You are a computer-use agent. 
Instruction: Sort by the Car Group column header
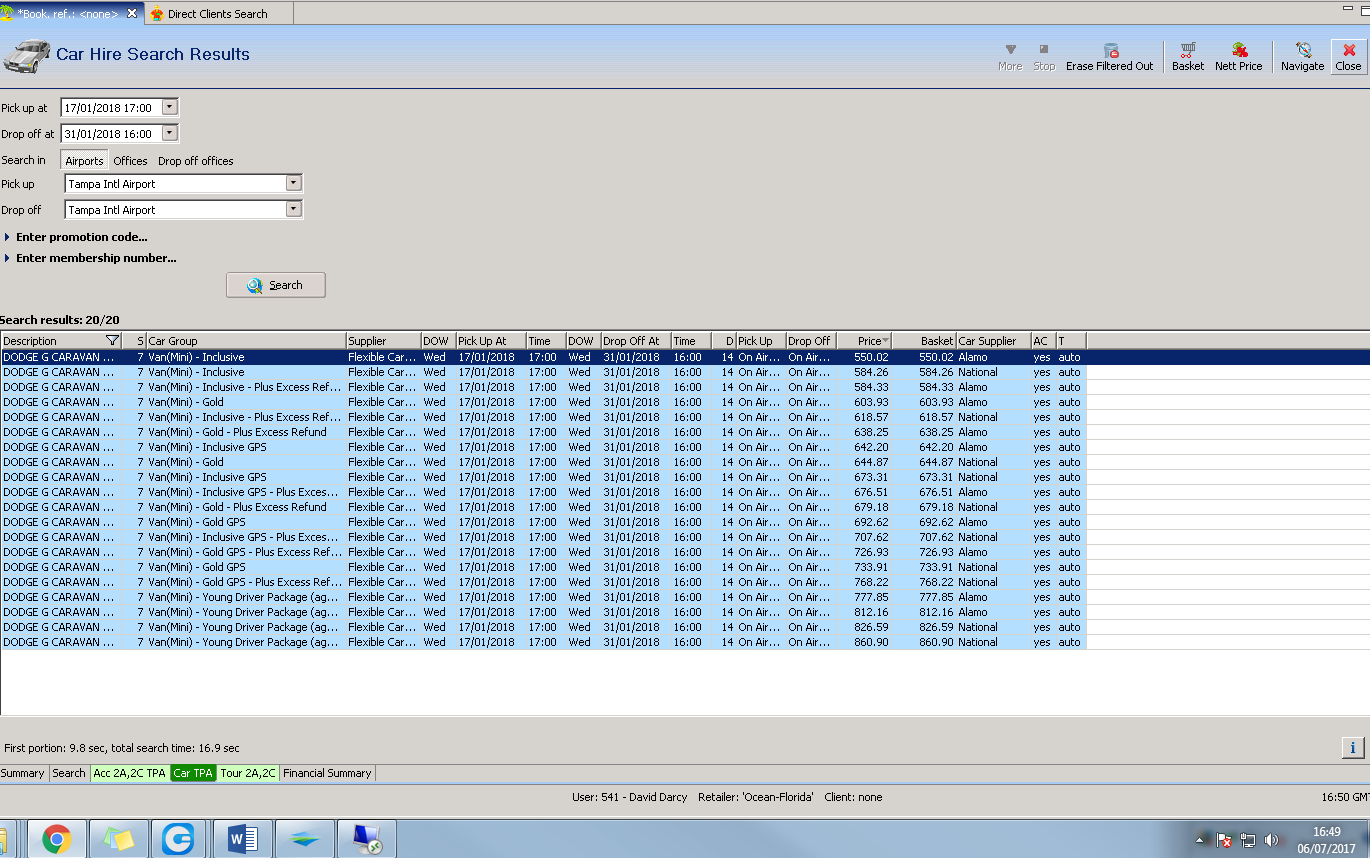pyautogui.click(x=246, y=341)
